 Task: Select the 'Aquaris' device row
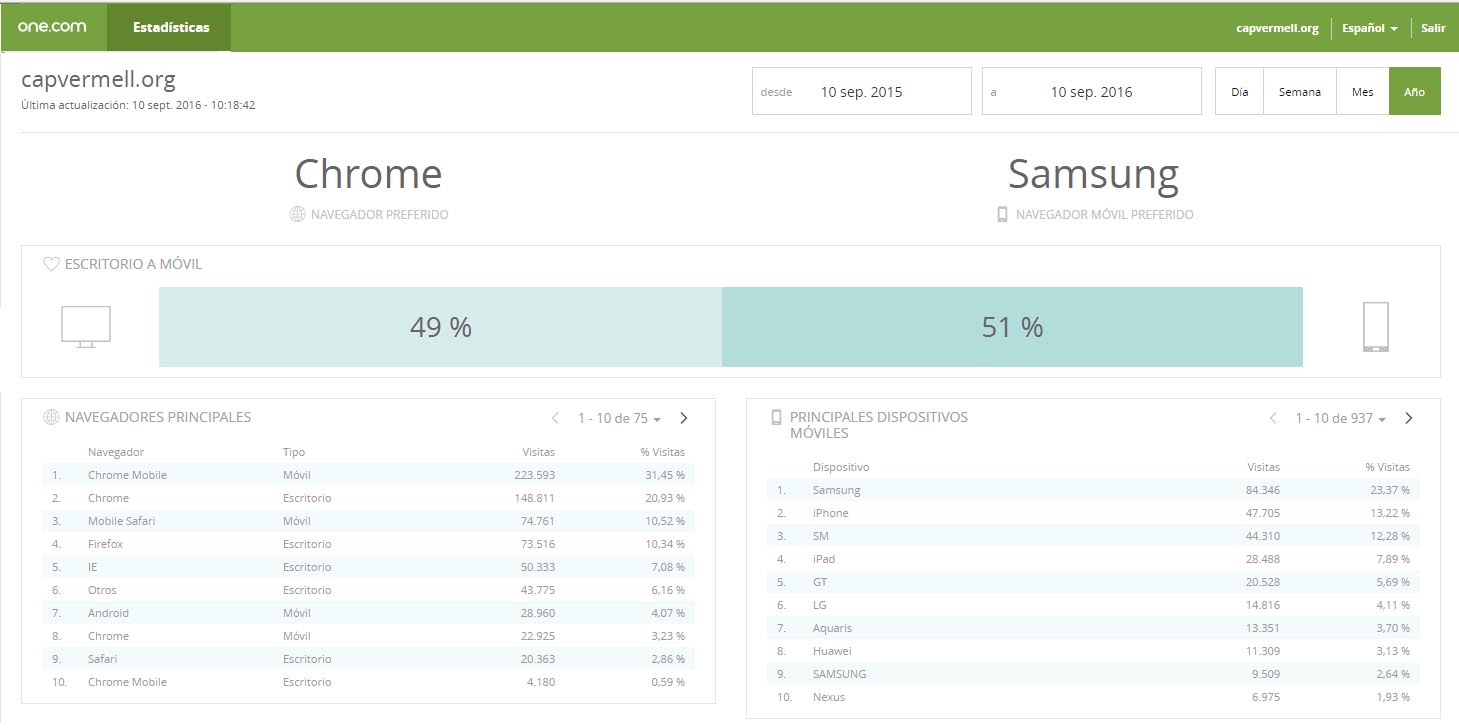point(1093,628)
